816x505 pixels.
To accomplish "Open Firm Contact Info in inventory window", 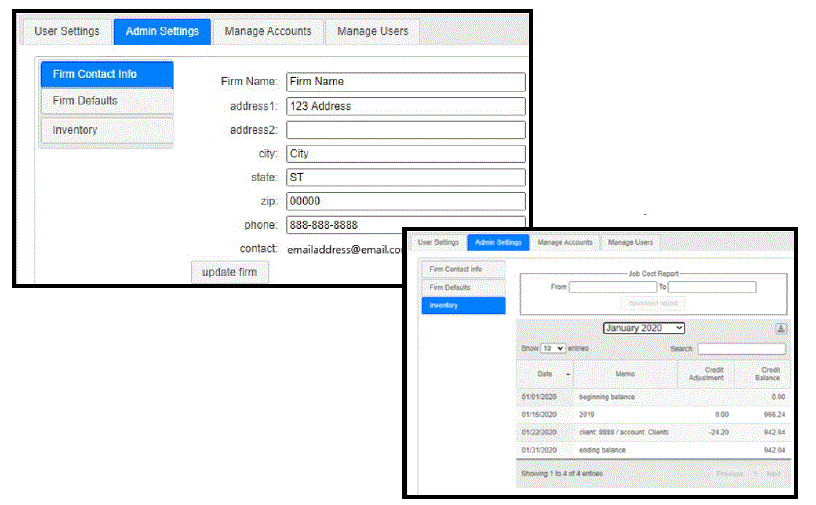I will (463, 269).
